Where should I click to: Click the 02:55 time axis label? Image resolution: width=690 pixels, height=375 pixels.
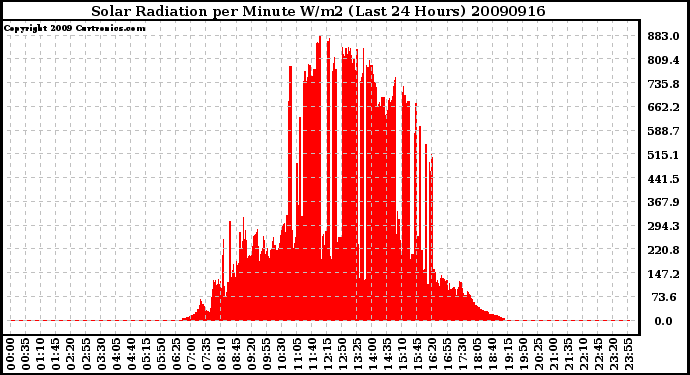tap(86, 354)
